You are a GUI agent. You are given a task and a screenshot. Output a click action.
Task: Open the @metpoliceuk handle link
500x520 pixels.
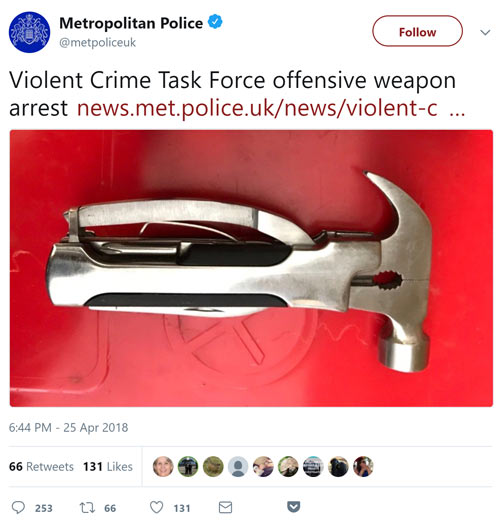tap(98, 43)
